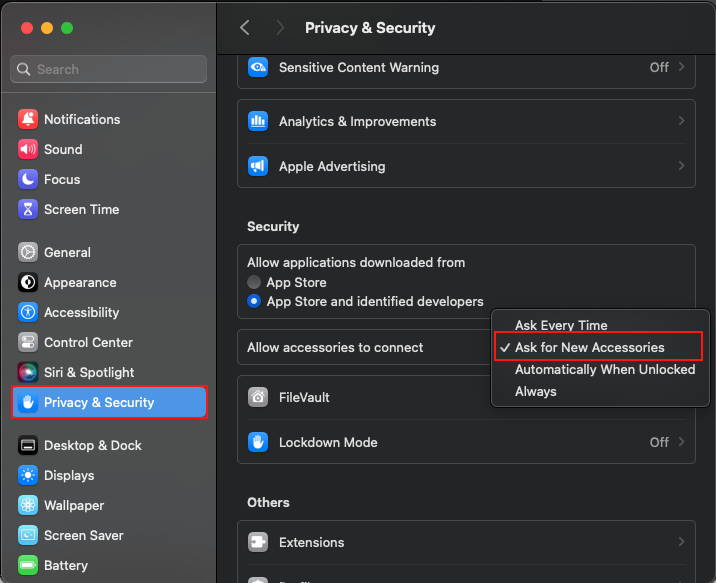Open the General gear icon
This screenshot has height=583, width=716.
point(28,252)
